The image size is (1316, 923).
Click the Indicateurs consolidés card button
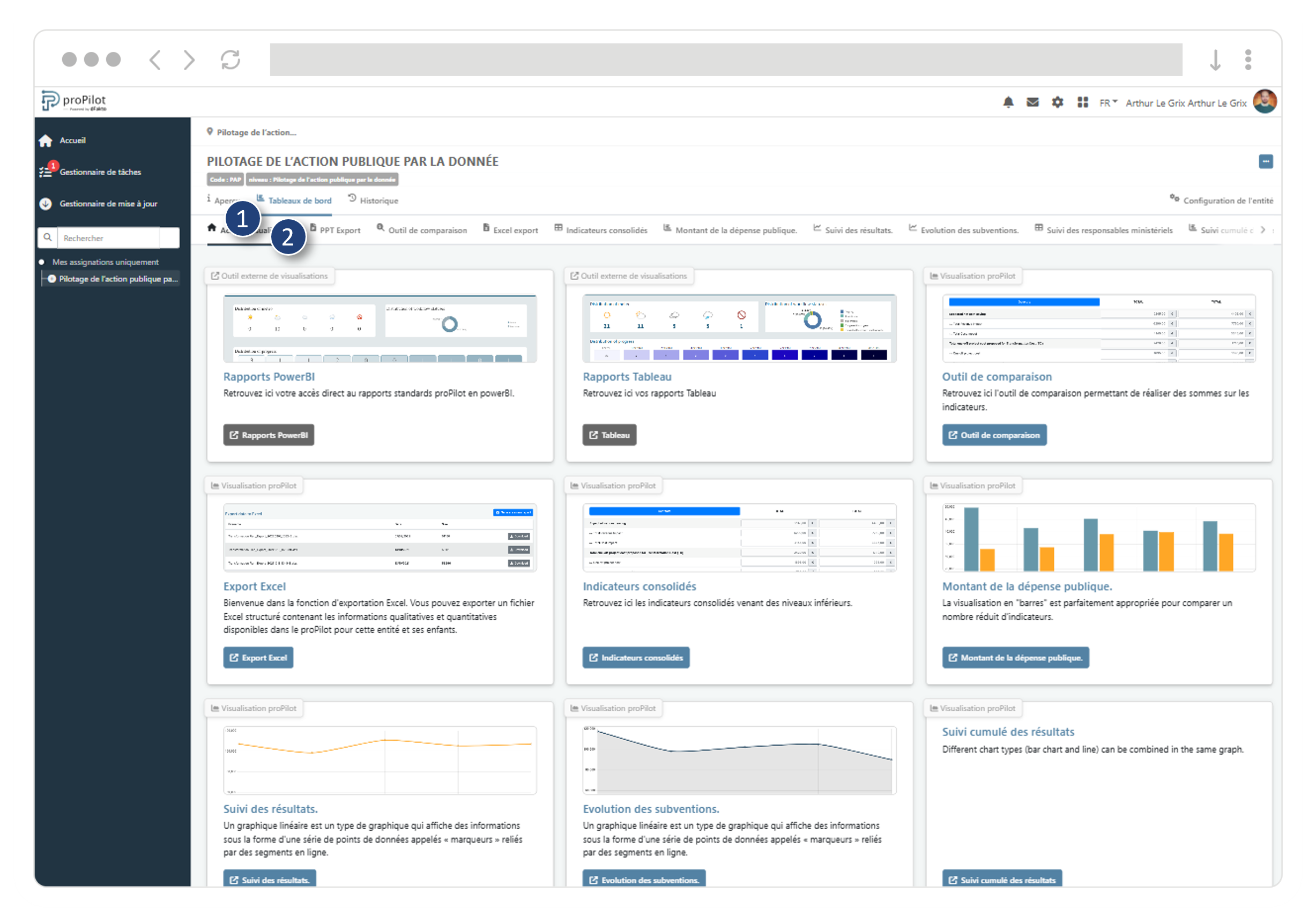click(x=636, y=658)
